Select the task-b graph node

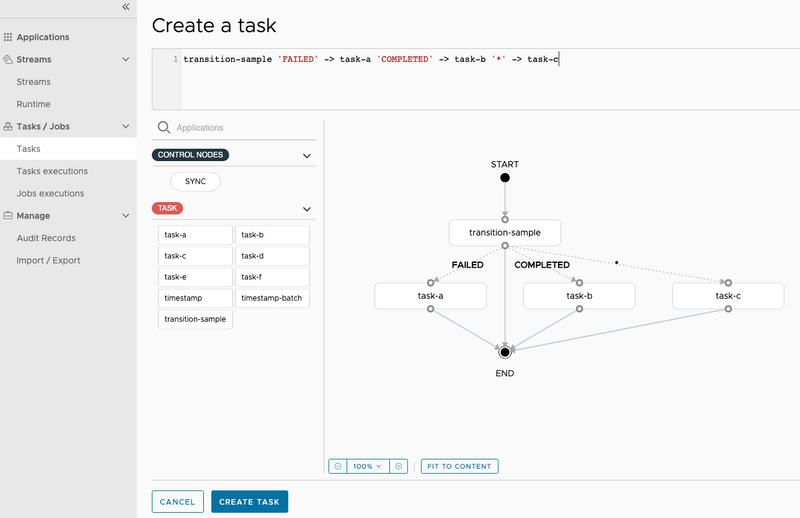[x=579, y=296]
